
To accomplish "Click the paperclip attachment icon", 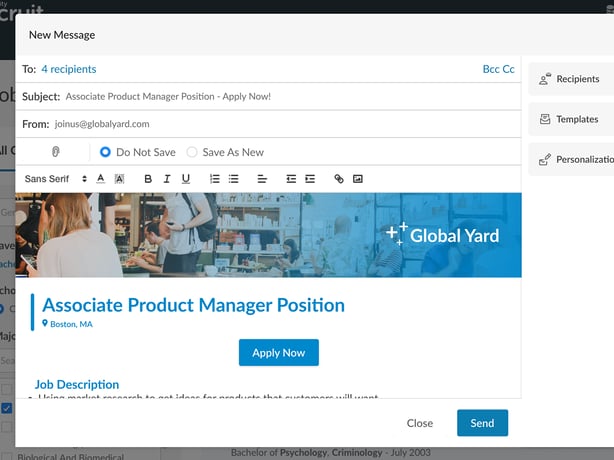I will coord(56,152).
